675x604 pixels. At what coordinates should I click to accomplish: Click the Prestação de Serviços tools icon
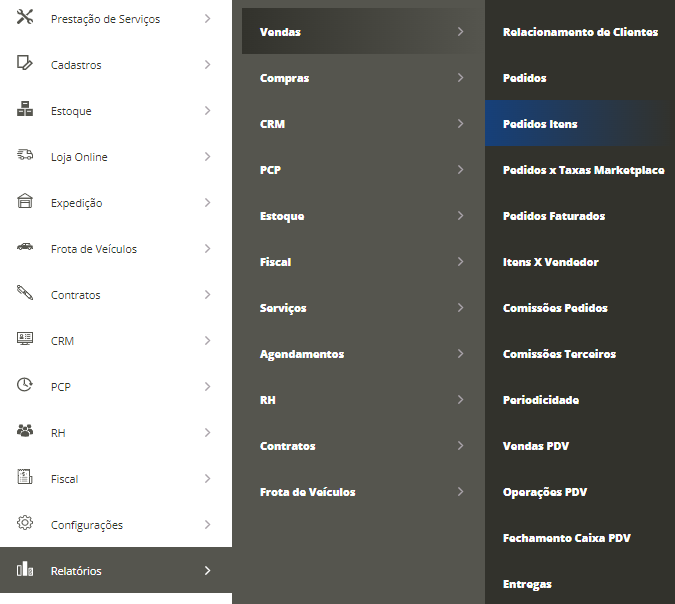(25, 19)
